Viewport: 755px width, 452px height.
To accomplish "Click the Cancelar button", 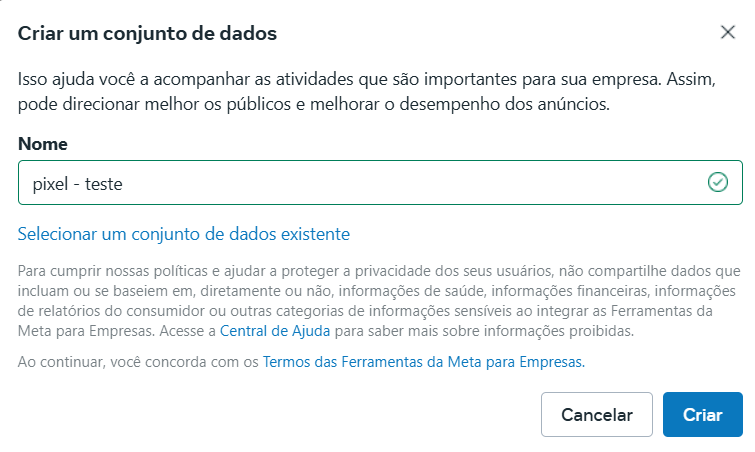I will (x=596, y=414).
